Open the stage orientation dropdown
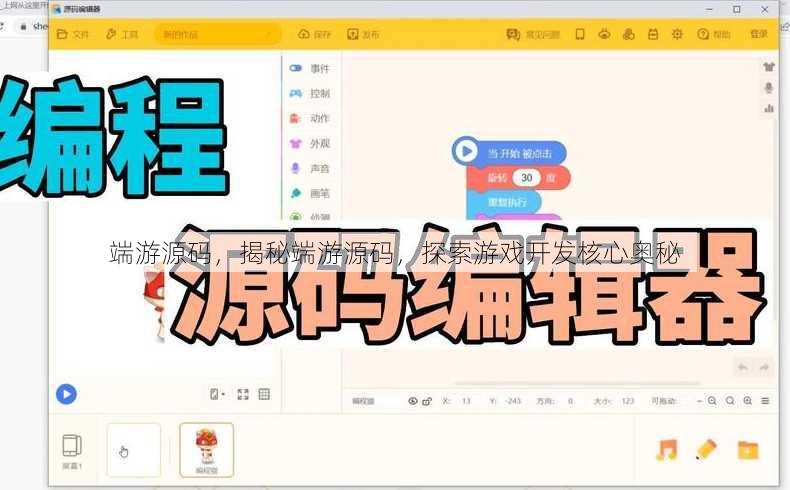The height and width of the screenshot is (490, 790). pos(217,394)
